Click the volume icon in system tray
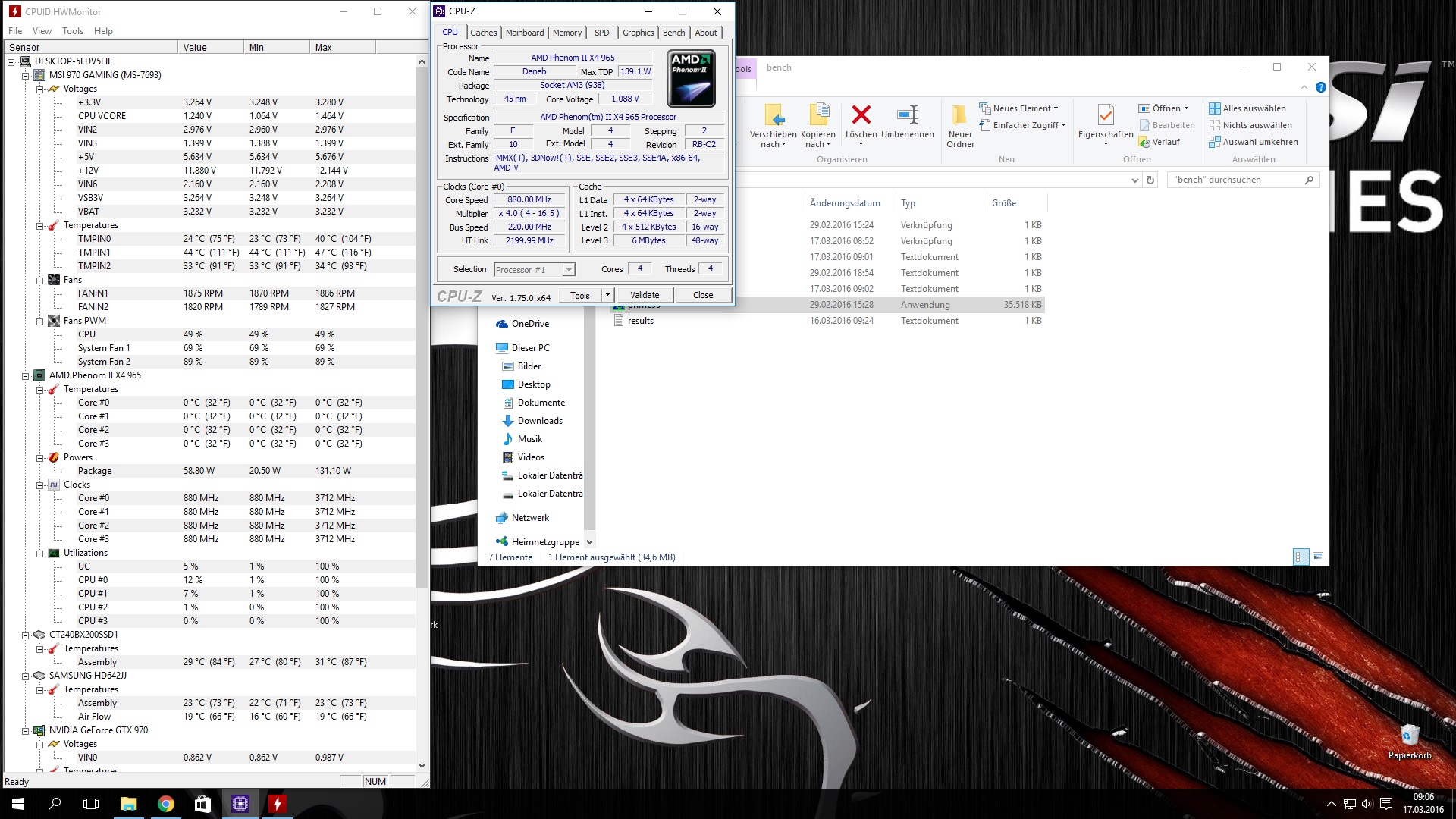This screenshot has height=819, width=1456. (x=1367, y=804)
